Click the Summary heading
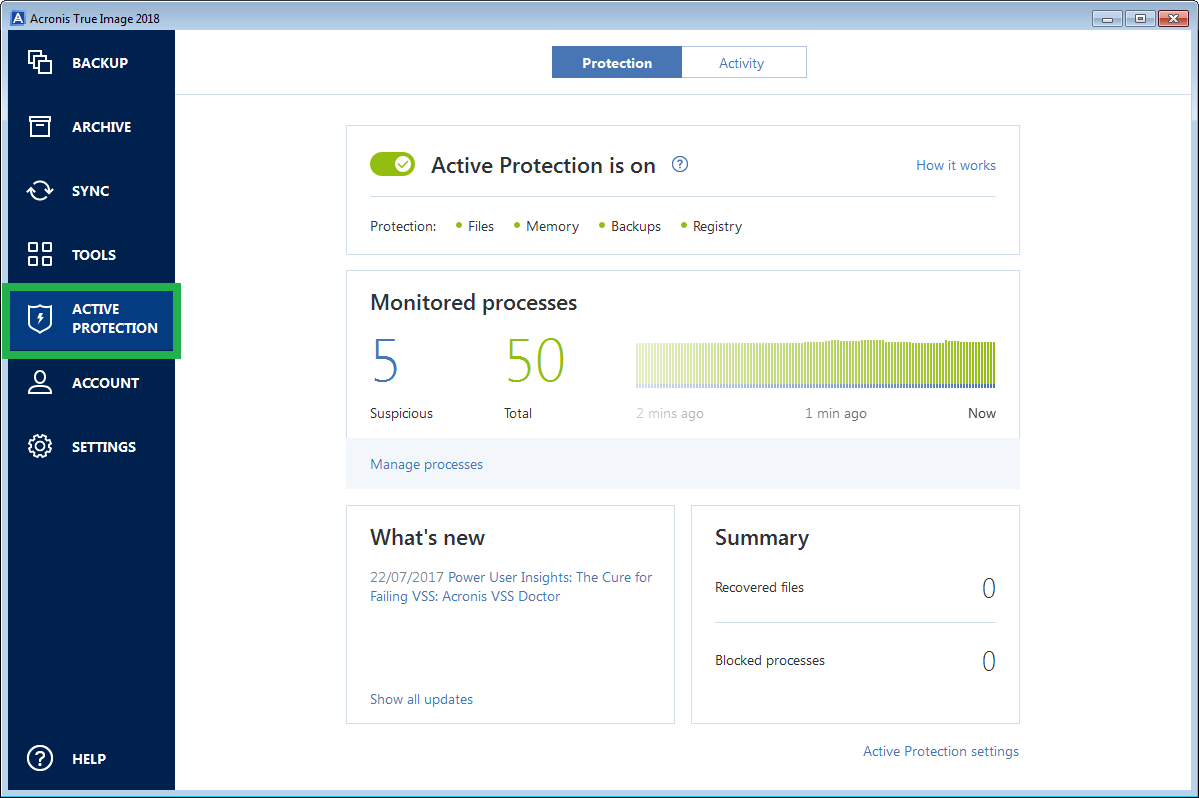This screenshot has width=1199, height=798. (x=762, y=538)
